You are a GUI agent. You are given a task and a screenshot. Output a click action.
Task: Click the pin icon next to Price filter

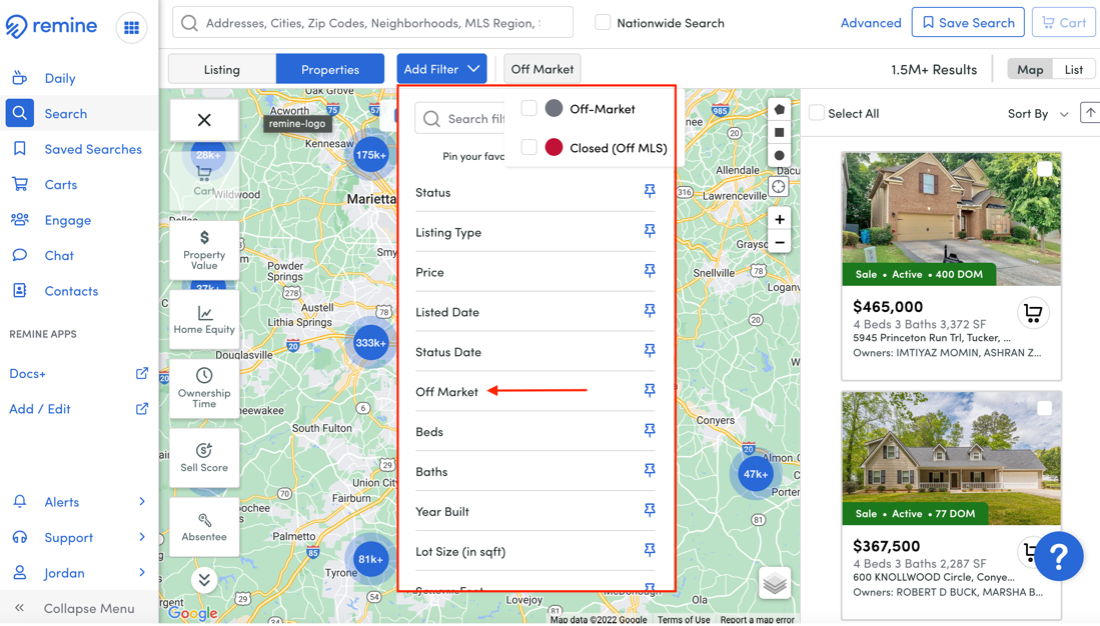pos(649,271)
